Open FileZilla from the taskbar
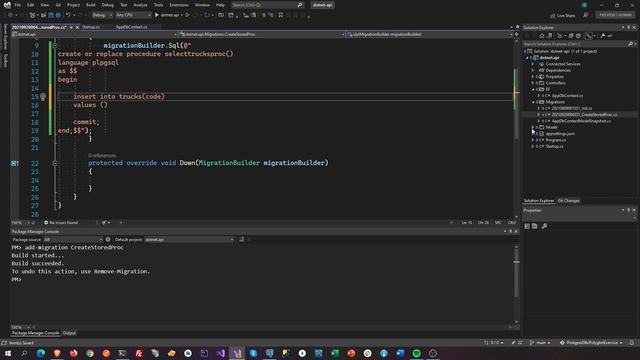 coord(139,353)
